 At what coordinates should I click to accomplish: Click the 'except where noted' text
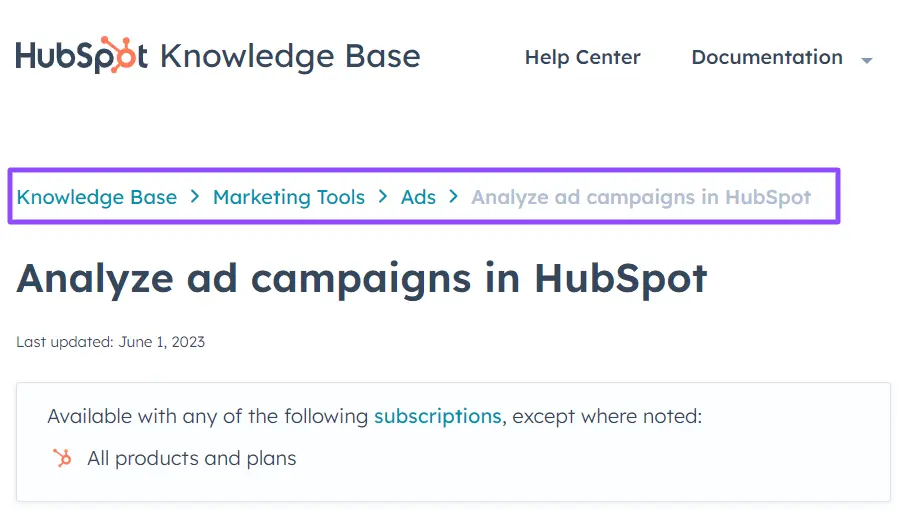[x=607, y=416]
